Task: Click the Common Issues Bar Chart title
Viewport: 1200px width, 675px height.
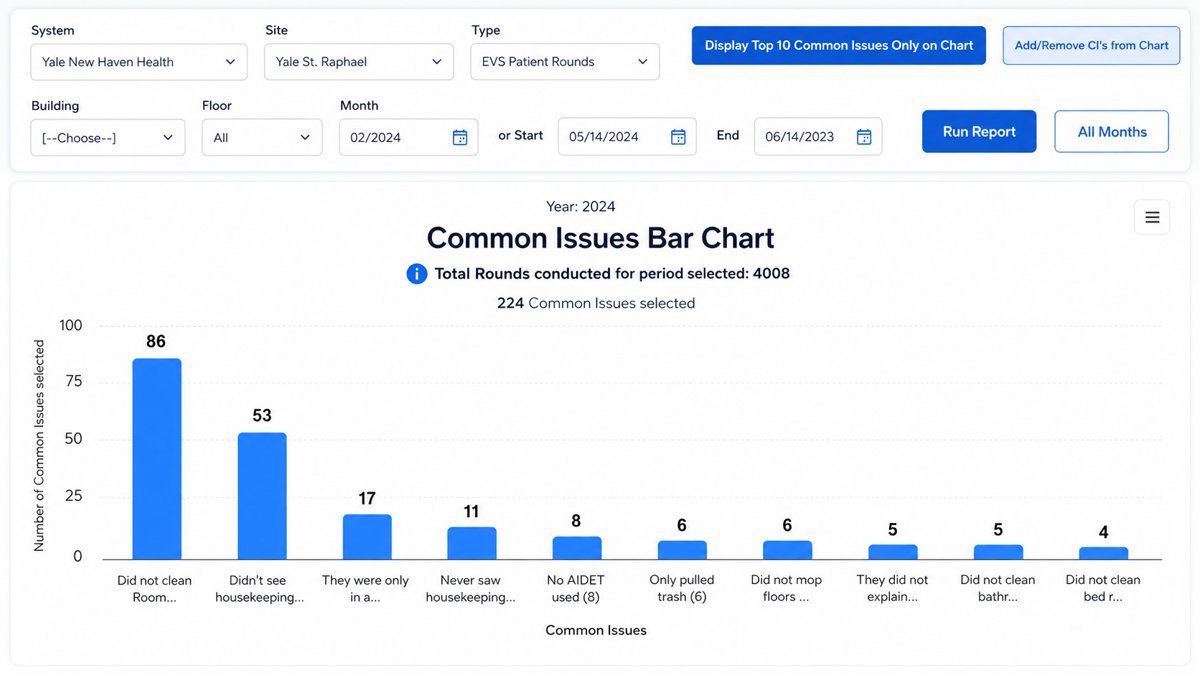Action: 600,238
